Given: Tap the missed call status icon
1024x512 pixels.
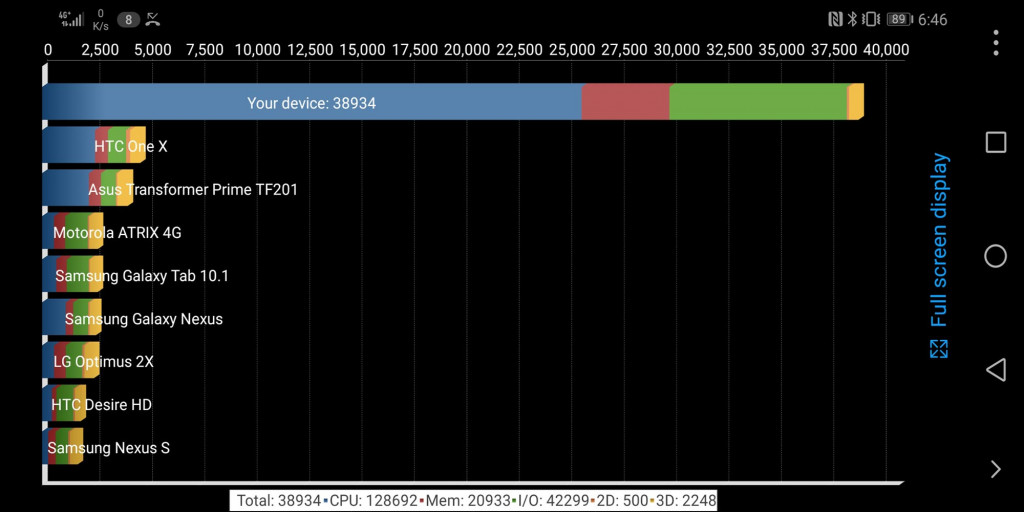Looking at the screenshot, I should tap(153, 19).
